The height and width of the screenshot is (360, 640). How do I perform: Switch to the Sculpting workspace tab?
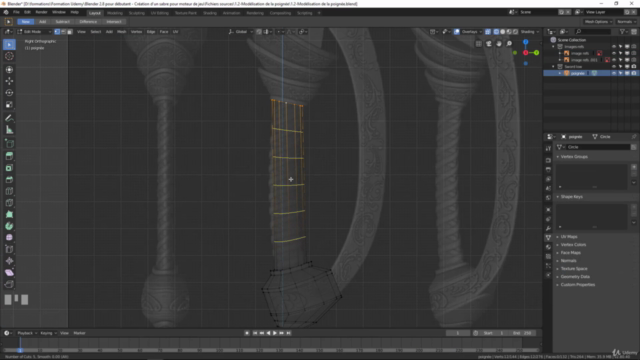136,13
